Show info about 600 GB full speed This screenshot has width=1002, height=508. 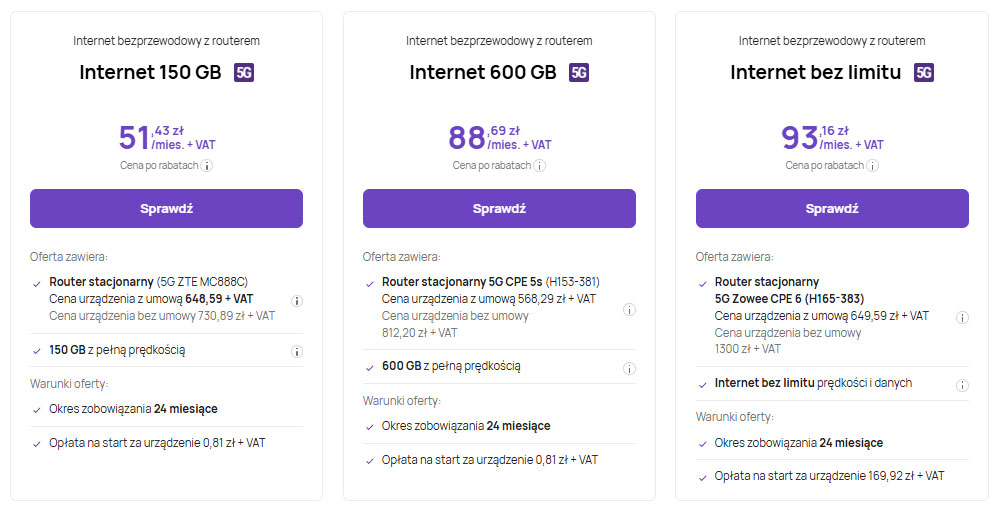629,368
